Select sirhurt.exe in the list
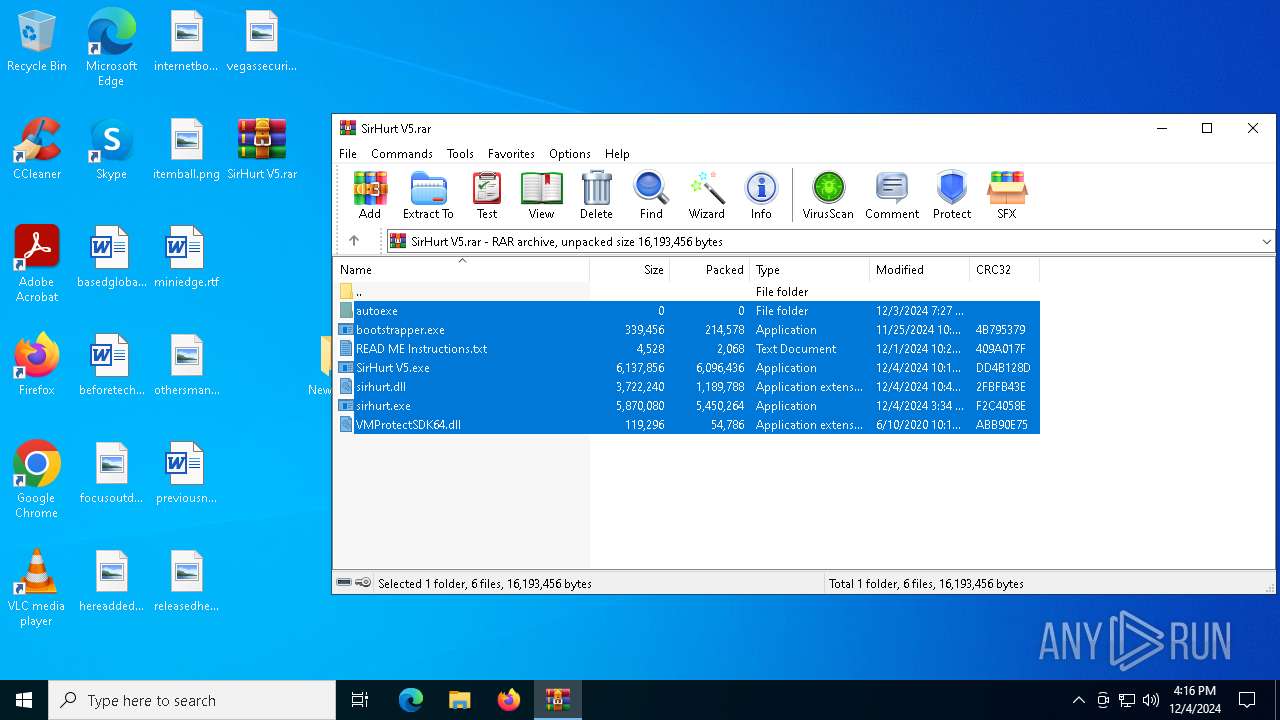The width and height of the screenshot is (1280, 720). 687,406
